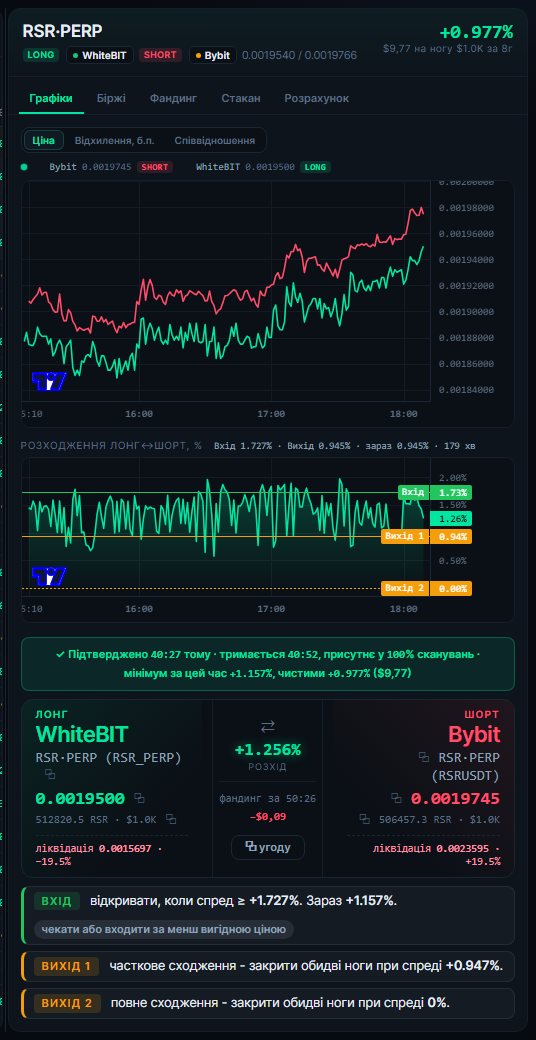The height and width of the screenshot is (1040, 536).
Task: Open the Фандинг tab
Action: tap(173, 98)
